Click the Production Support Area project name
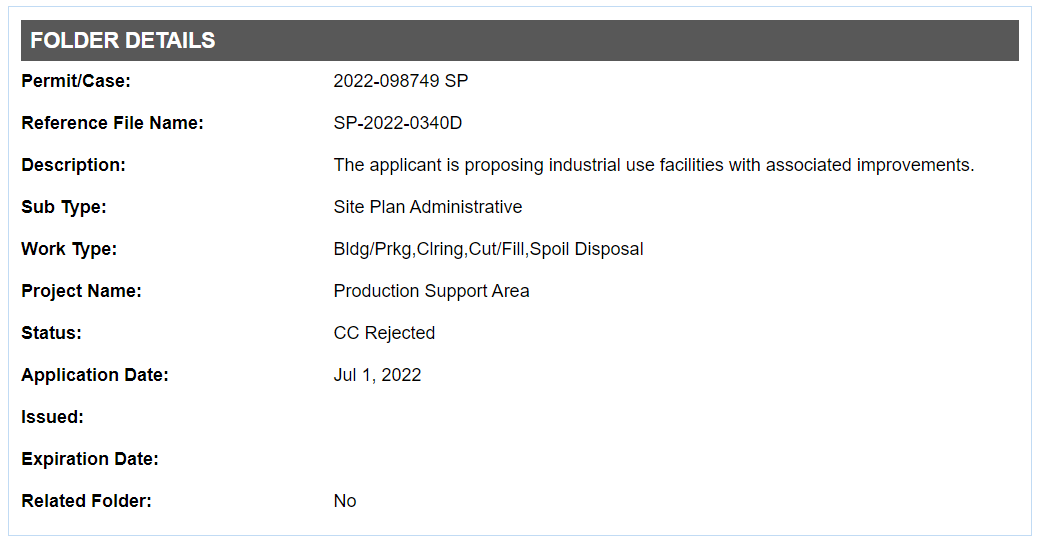The width and height of the screenshot is (1041, 550). point(431,291)
